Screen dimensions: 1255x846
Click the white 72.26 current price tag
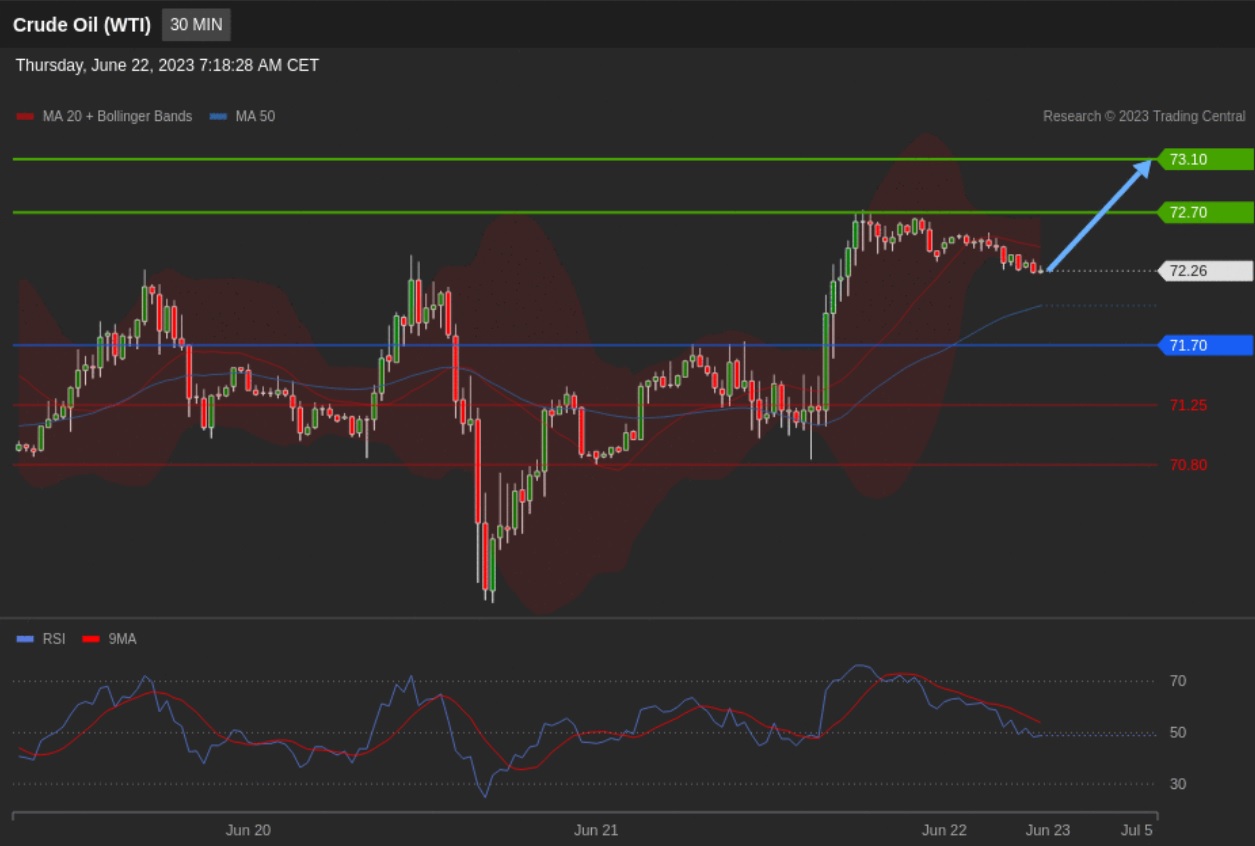click(1204, 270)
